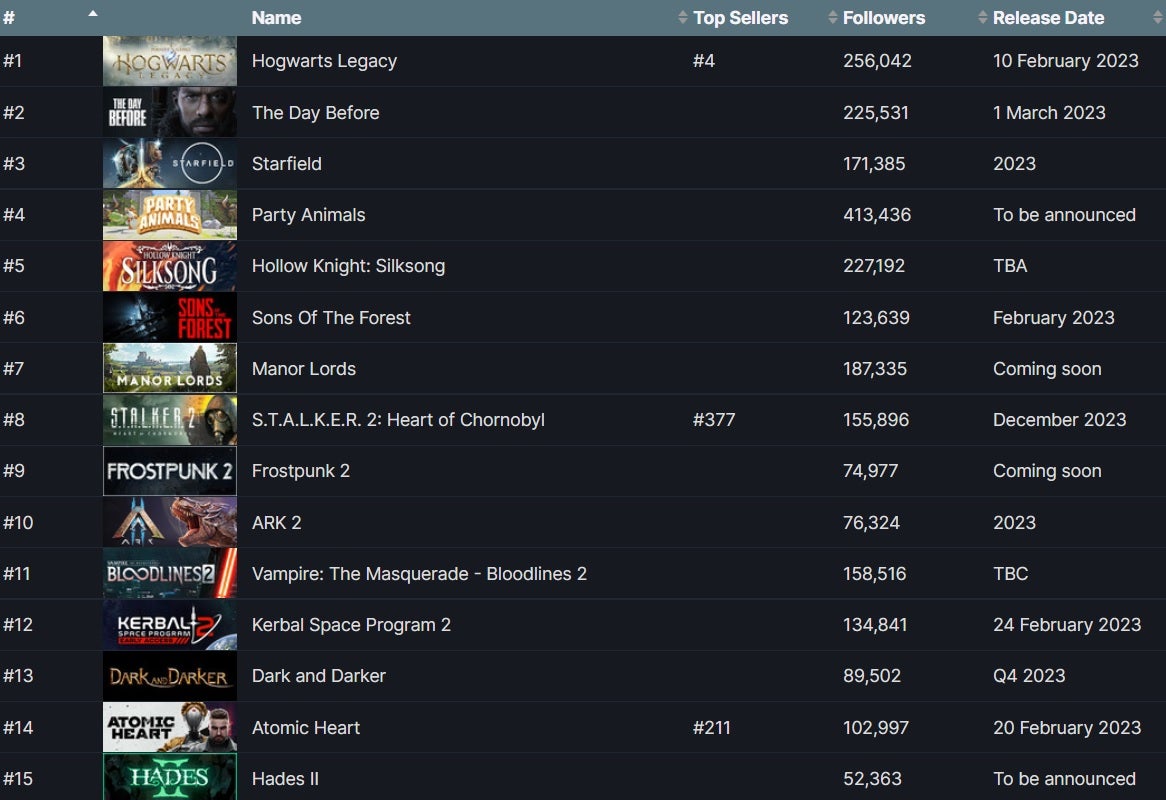Open the Dark and Darker thumbnail
The image size is (1166, 800).
[170, 677]
